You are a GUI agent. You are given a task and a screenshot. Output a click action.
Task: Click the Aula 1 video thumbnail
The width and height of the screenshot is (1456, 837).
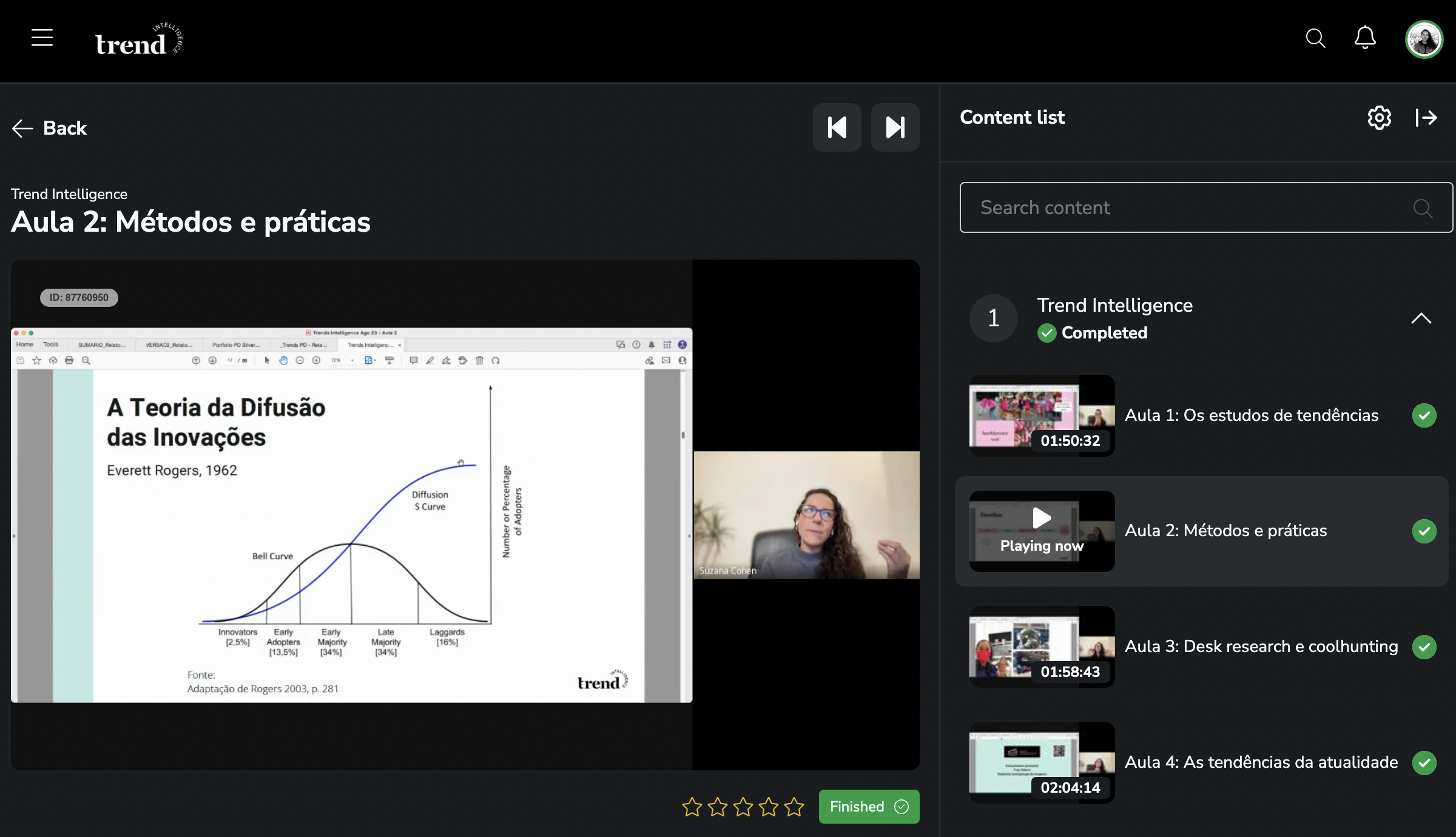click(x=1042, y=415)
